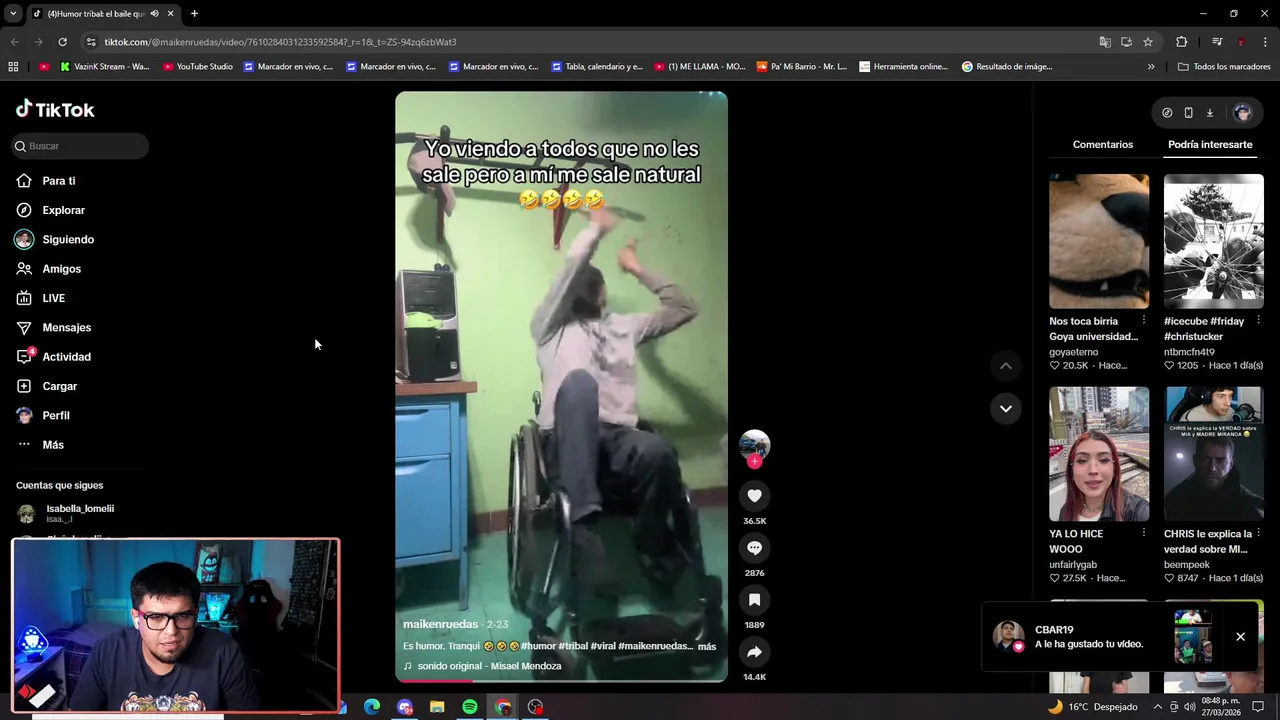Open the CBAR19 notification avatar
The image size is (1280, 720).
pos(1008,636)
